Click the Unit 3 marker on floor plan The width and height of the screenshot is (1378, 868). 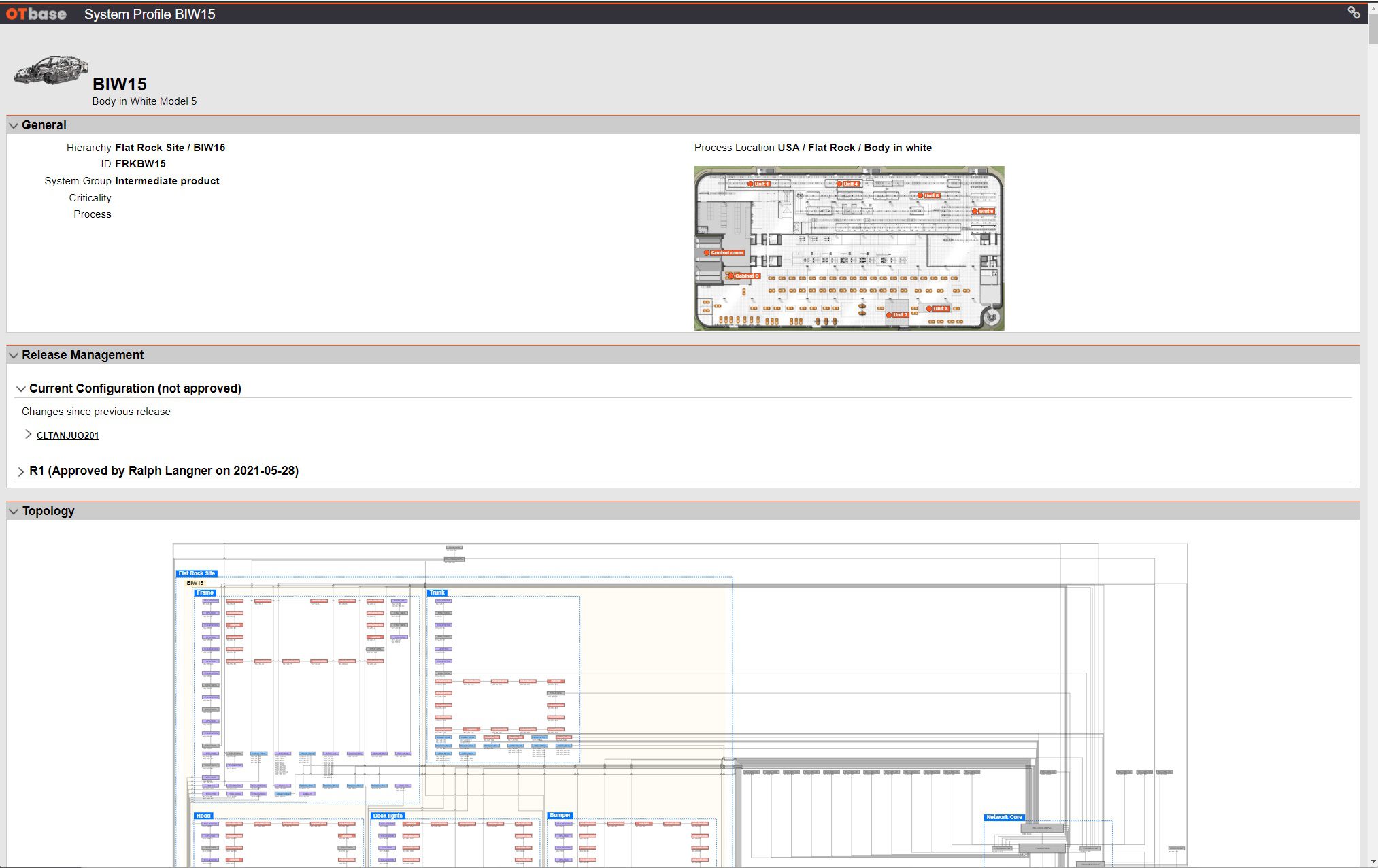click(937, 308)
